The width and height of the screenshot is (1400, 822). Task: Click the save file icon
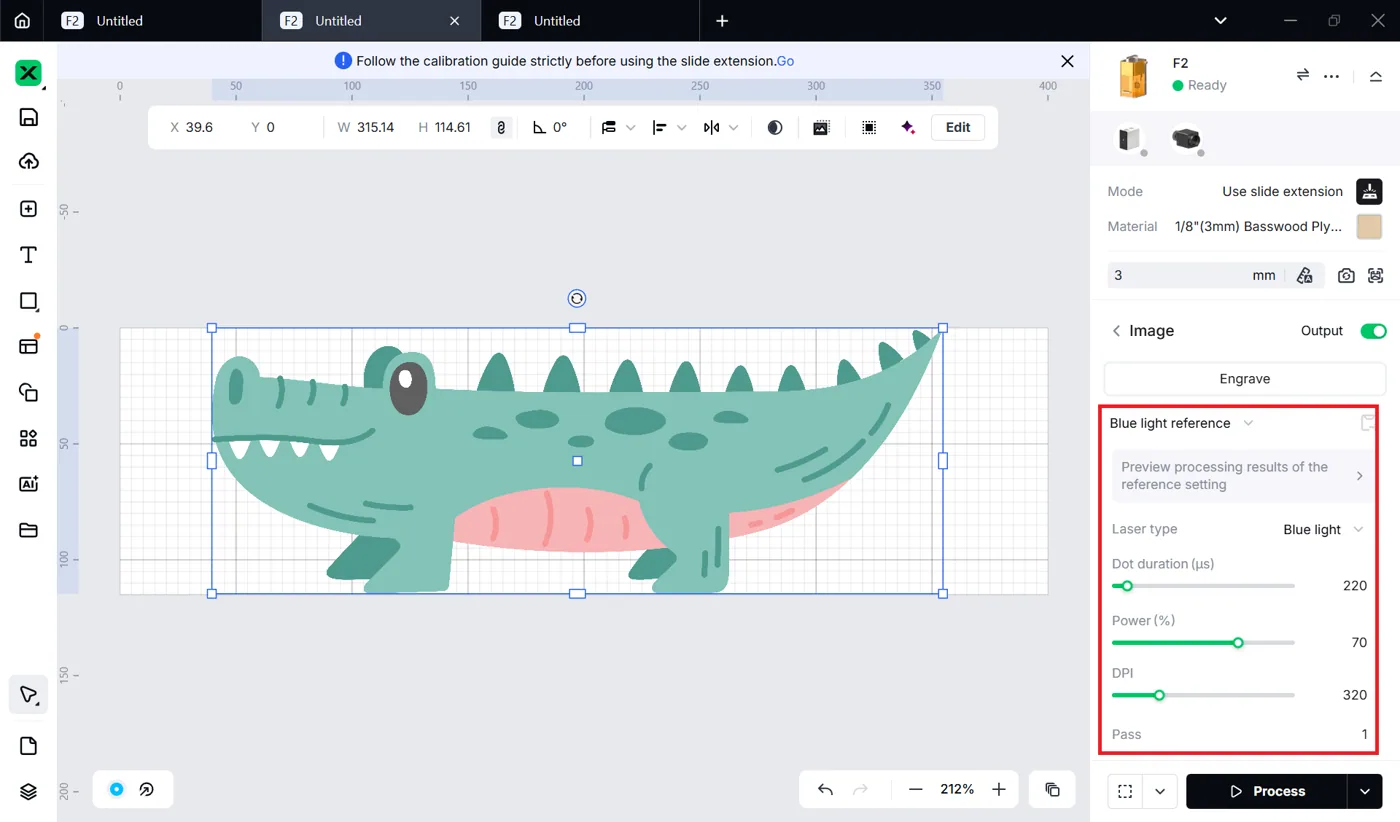pos(29,117)
